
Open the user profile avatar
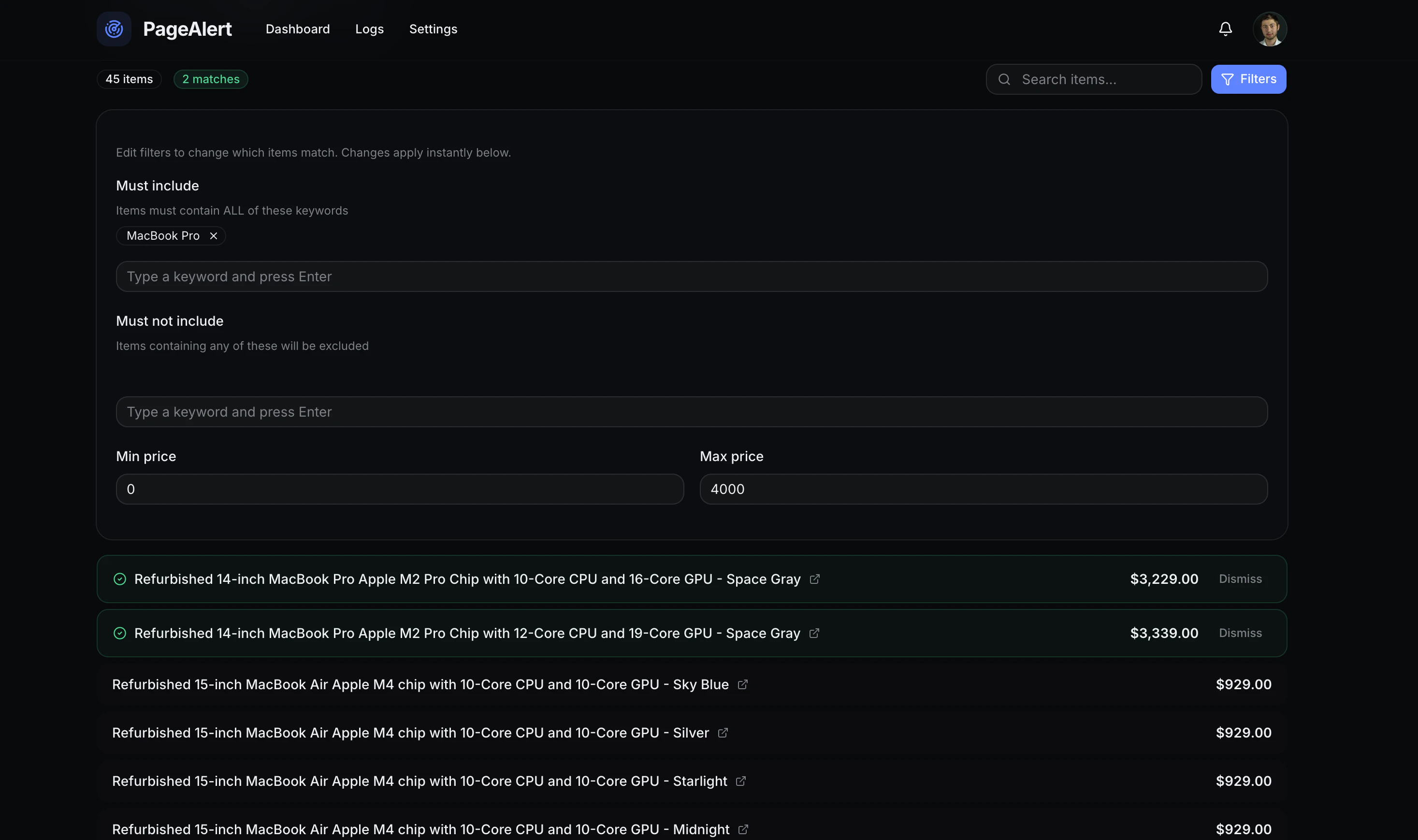1269,29
